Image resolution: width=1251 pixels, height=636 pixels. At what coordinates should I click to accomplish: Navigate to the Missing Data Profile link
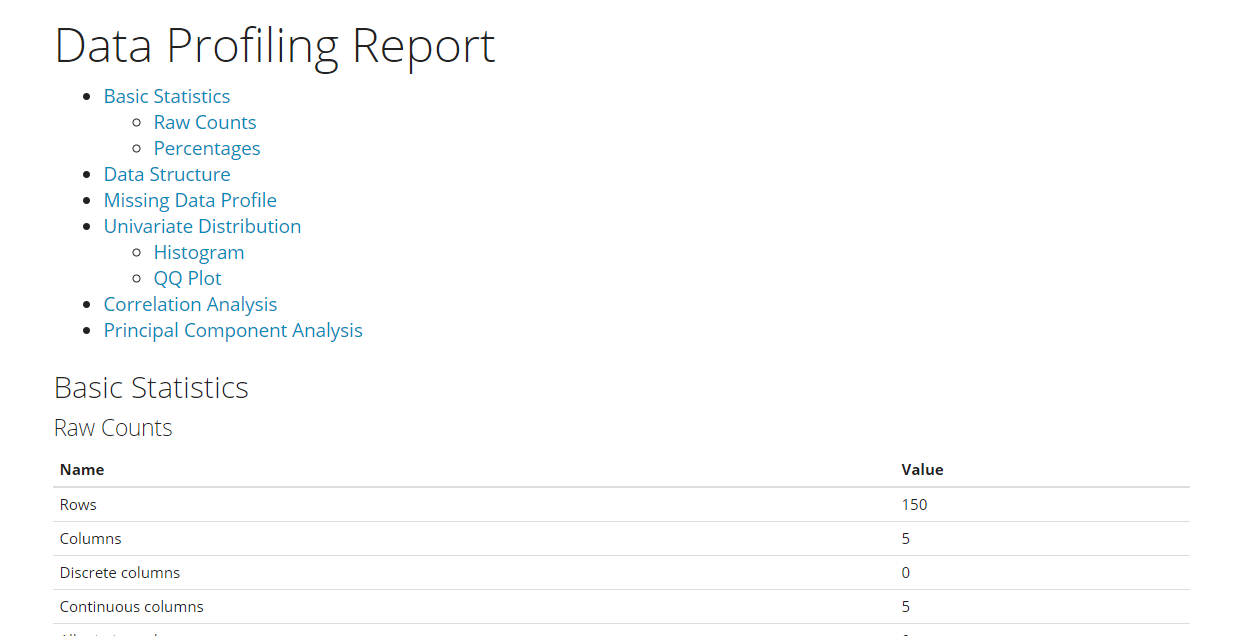coord(190,201)
